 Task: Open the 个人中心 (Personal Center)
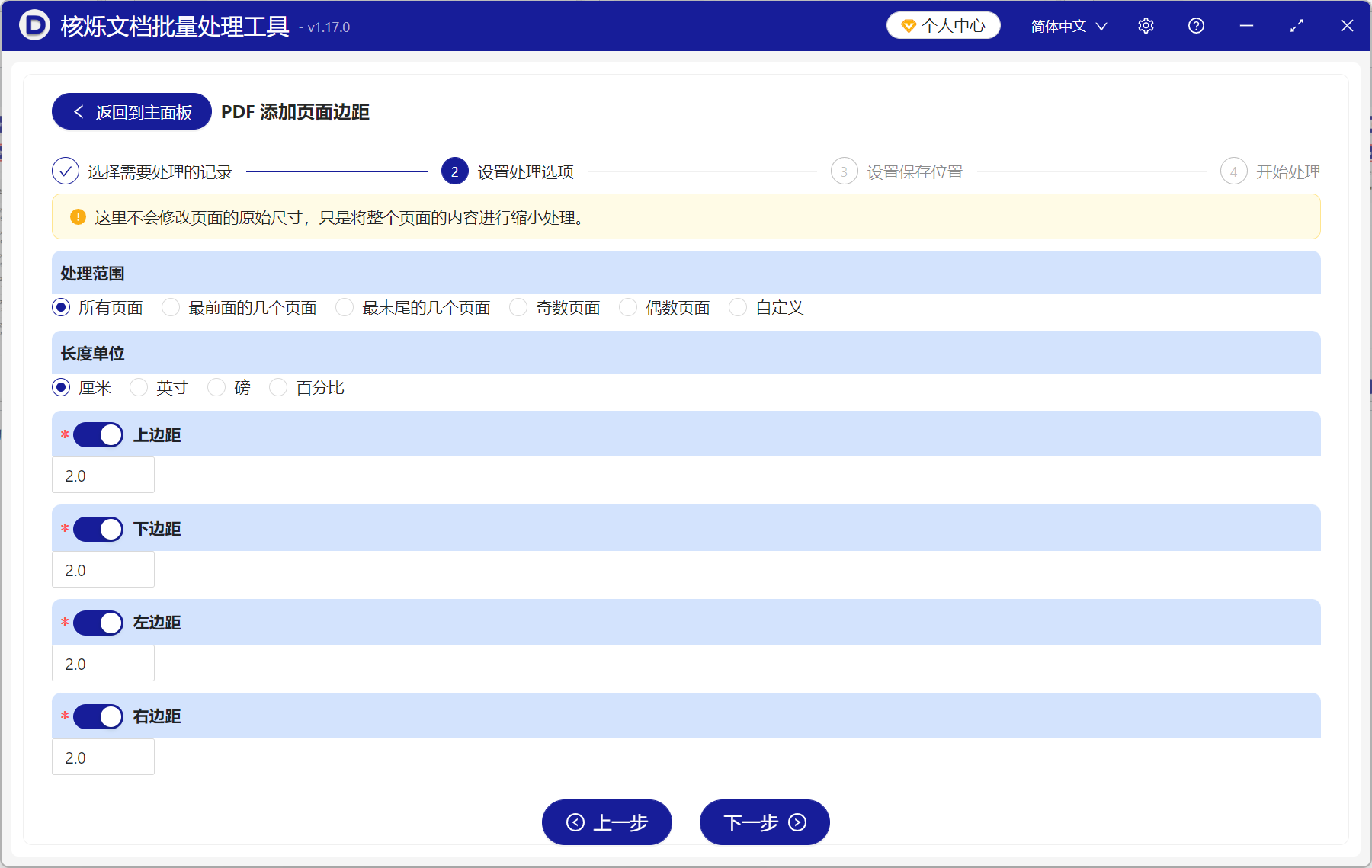click(943, 25)
